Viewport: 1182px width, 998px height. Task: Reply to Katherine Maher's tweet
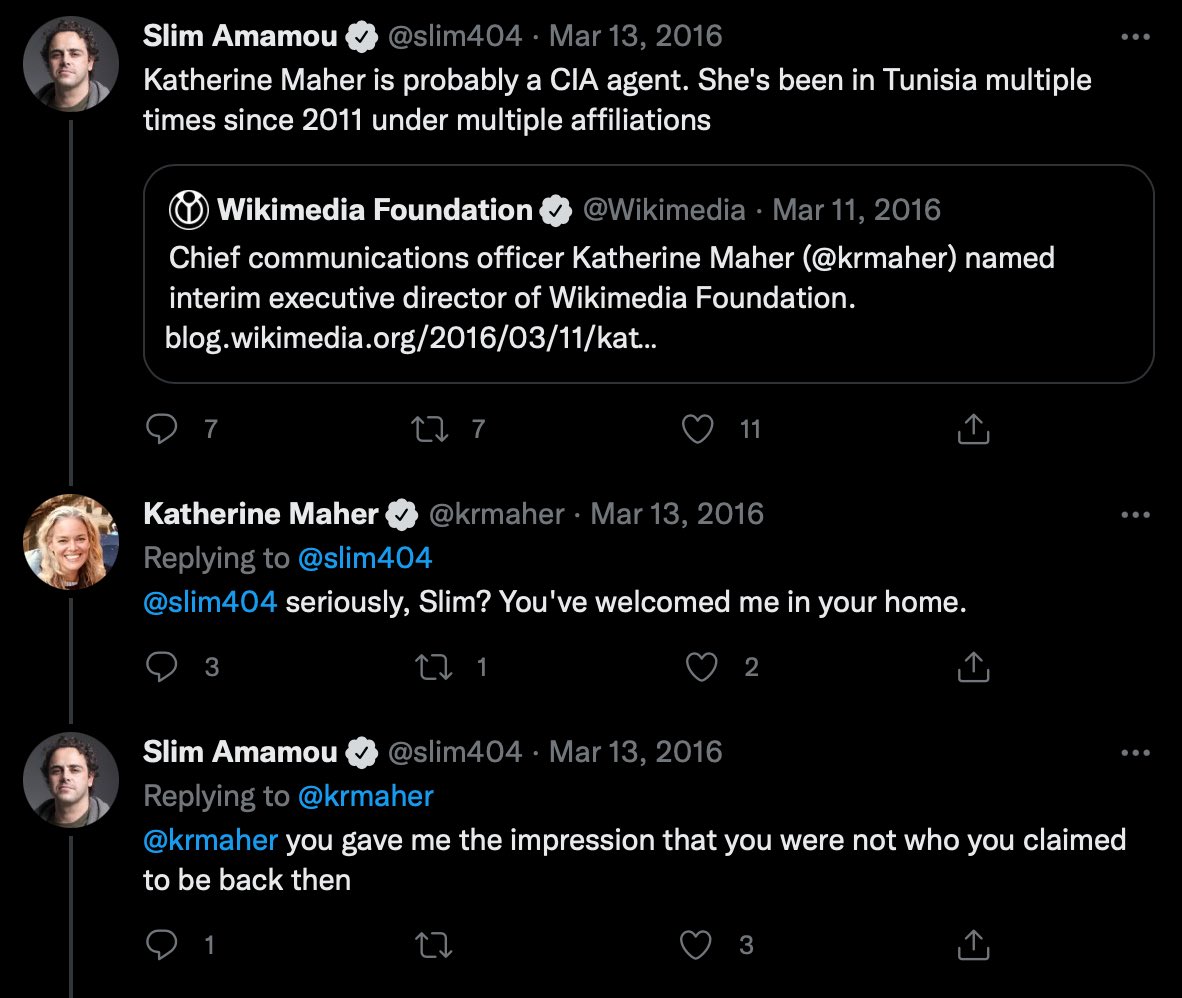[x=161, y=667]
